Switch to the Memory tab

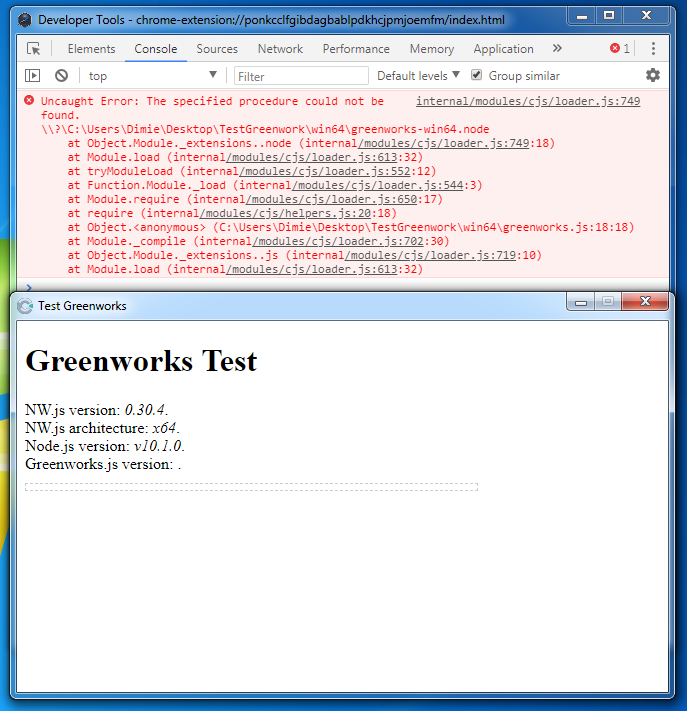(x=432, y=49)
